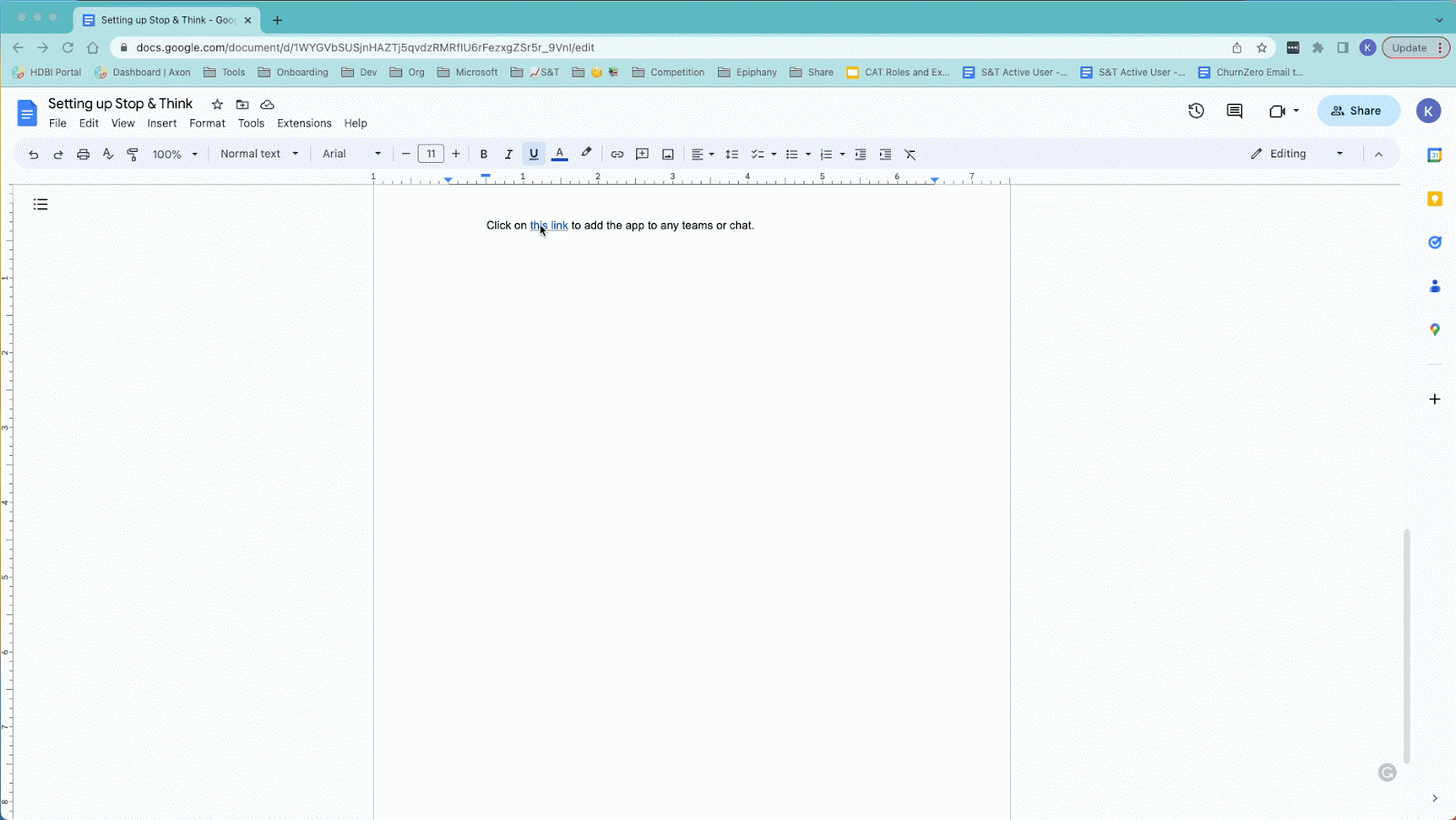Clear formatting with the toolbar icon
This screenshot has height=820, width=1456.
point(910,155)
